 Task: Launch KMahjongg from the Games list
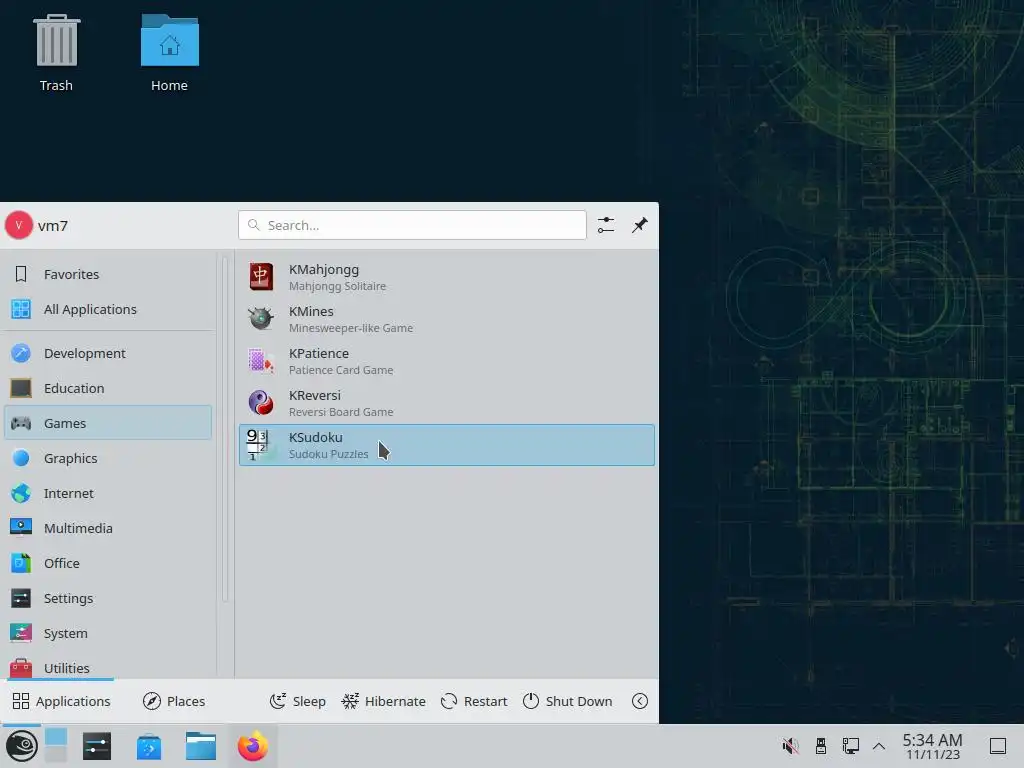[446, 277]
